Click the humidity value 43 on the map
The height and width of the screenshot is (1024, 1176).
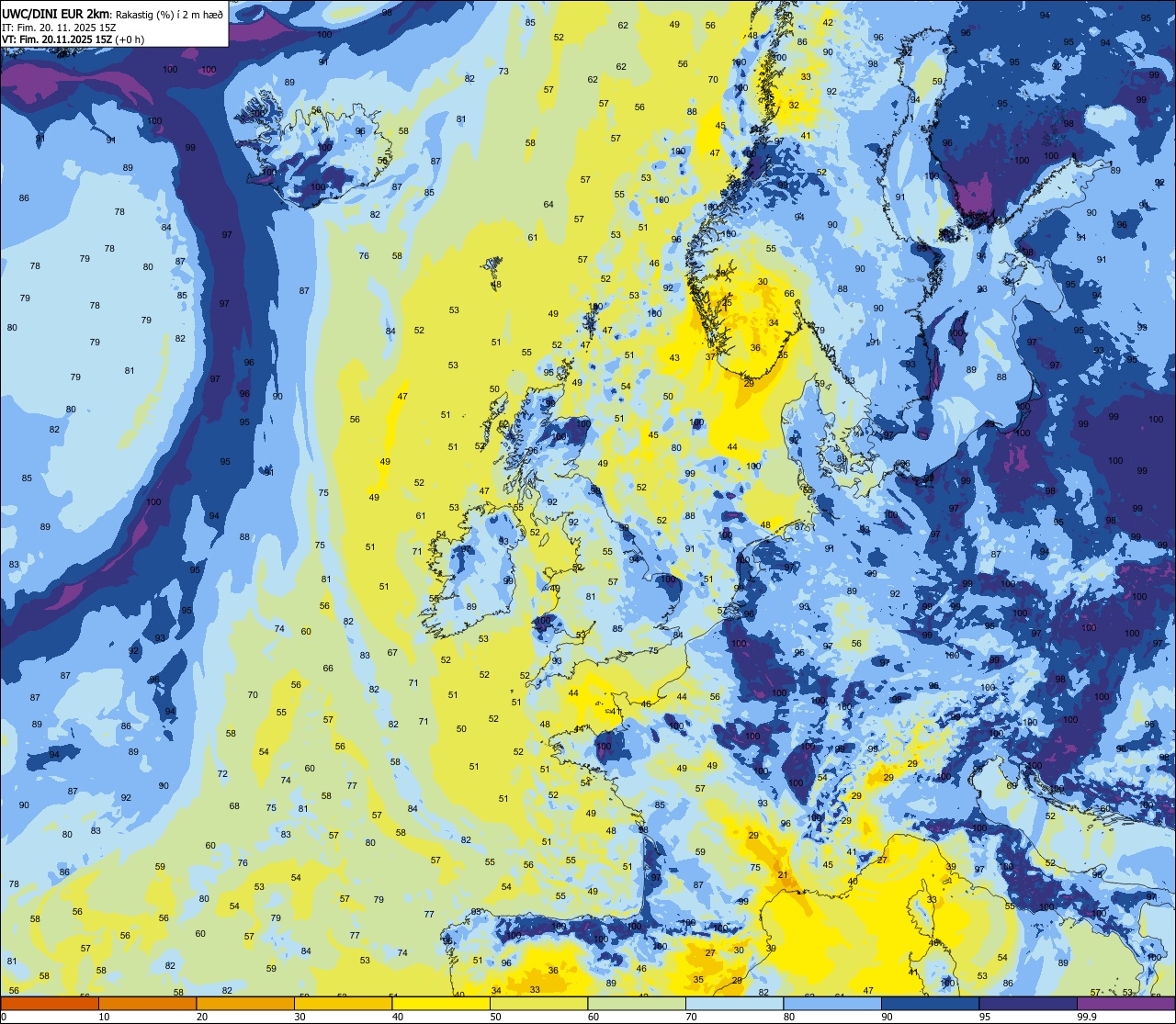tap(674, 358)
